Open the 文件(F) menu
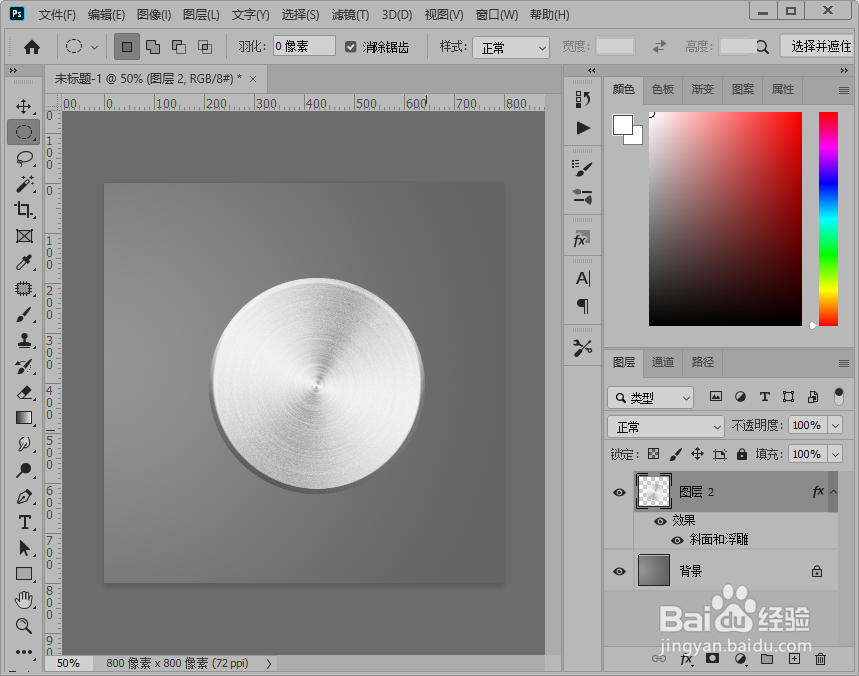 57,15
